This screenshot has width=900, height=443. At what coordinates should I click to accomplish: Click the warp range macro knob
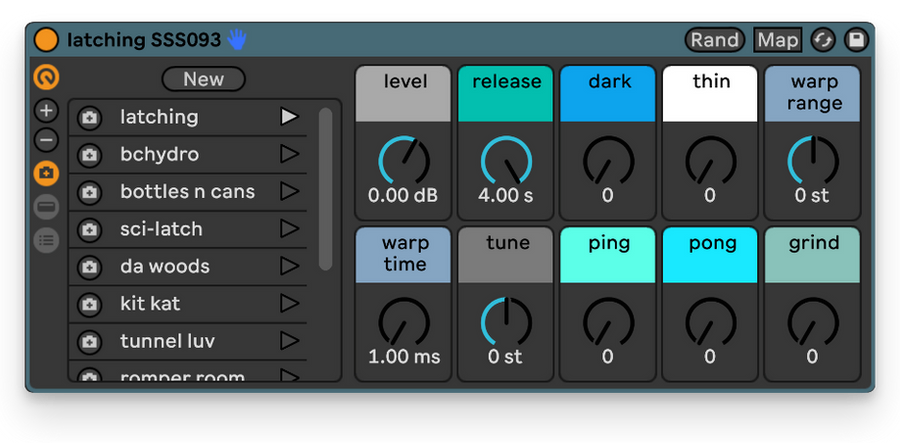[x=812, y=161]
